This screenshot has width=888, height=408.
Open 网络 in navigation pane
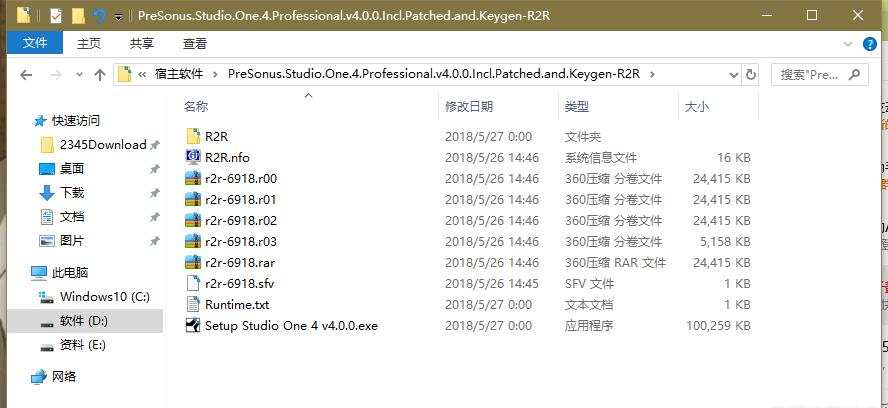coord(53,376)
